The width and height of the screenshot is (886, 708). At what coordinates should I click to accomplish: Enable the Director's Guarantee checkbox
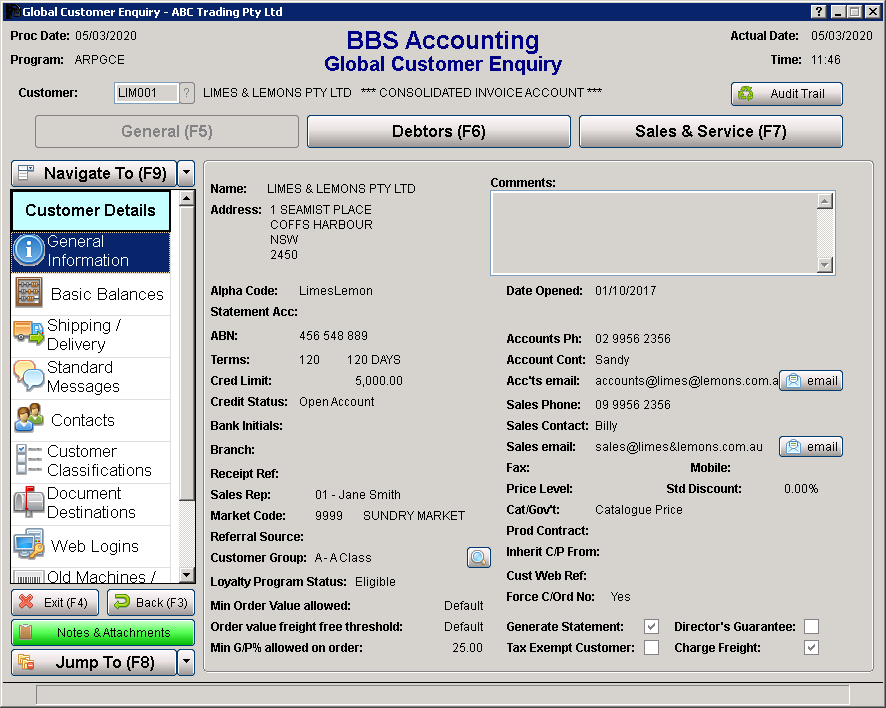811,627
